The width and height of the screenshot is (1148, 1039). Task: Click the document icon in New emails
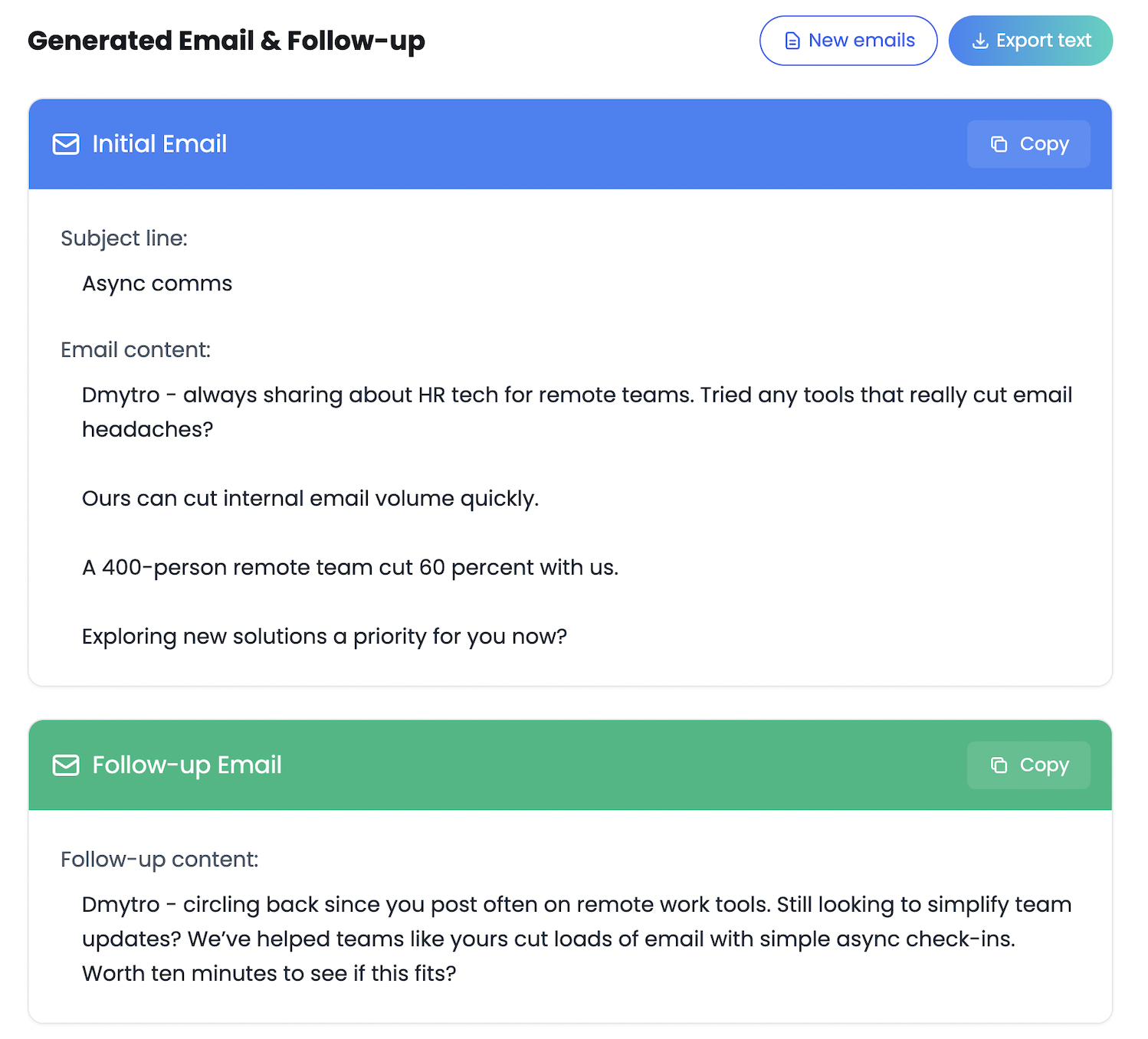click(792, 41)
